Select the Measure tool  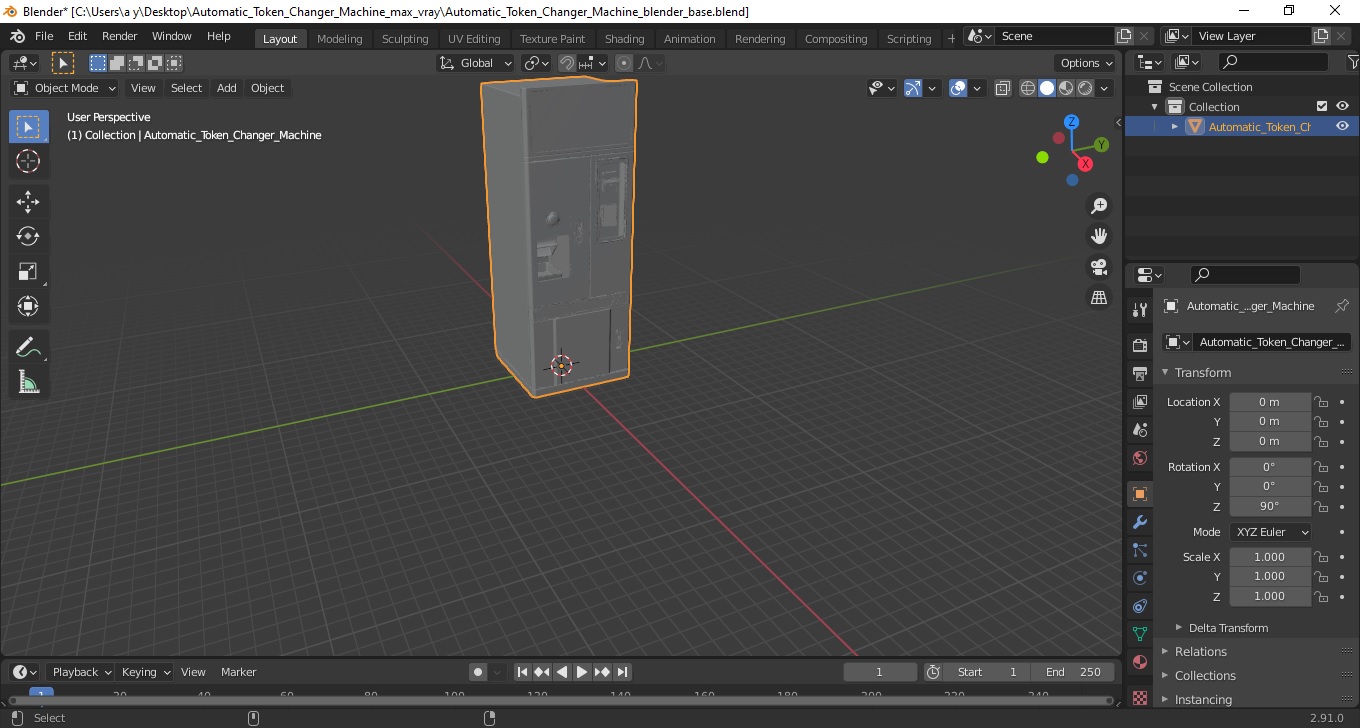28,382
